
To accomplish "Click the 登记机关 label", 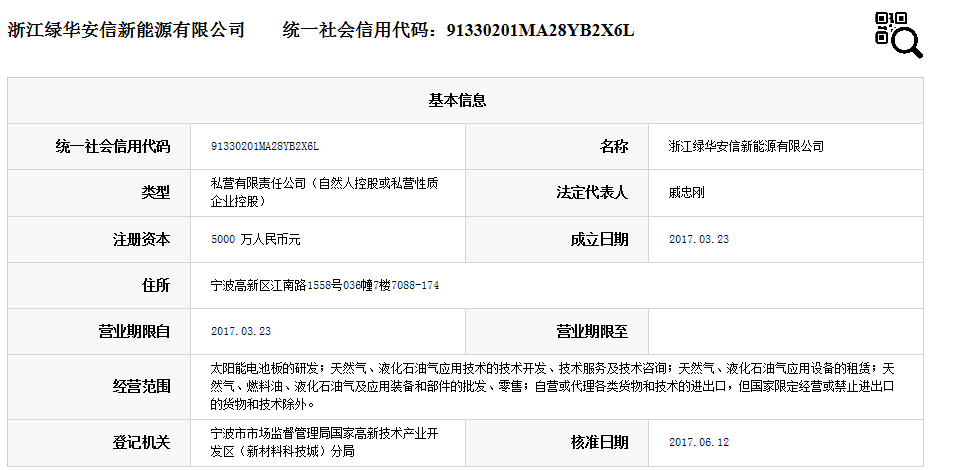I will click(142, 443).
